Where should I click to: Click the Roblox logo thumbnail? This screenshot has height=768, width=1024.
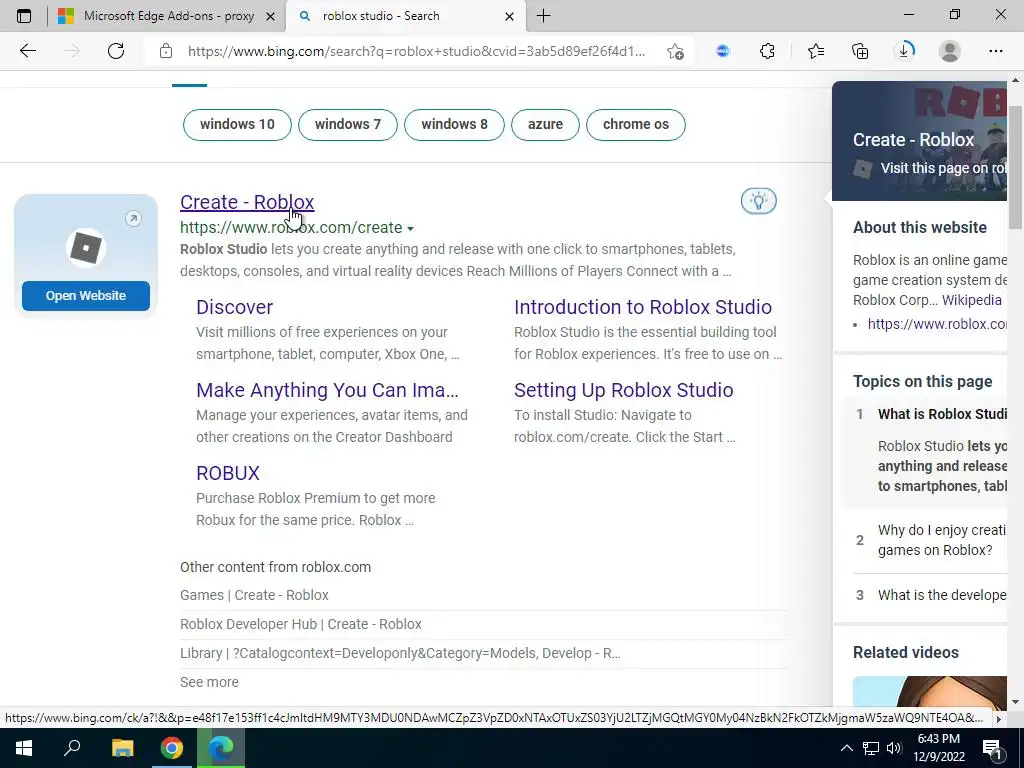coord(86,248)
